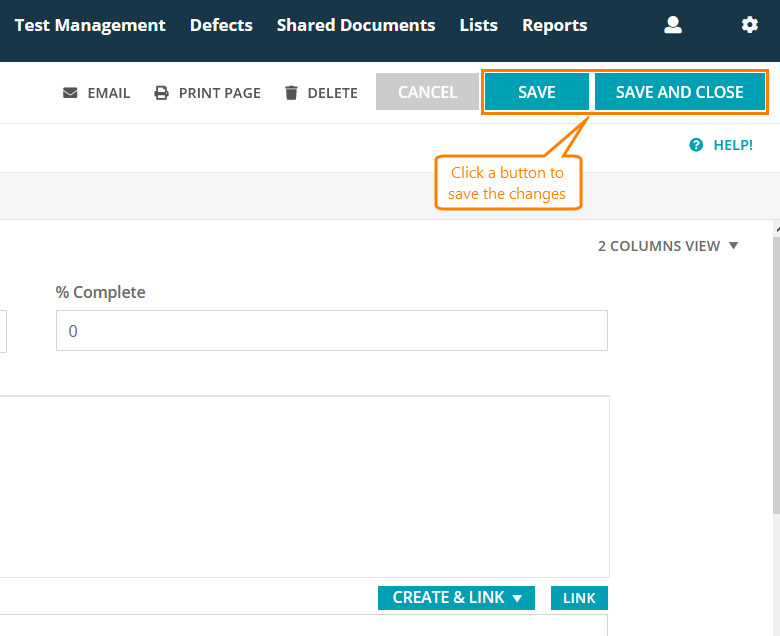Open the settings gear icon
780x636 pixels.
pos(750,25)
